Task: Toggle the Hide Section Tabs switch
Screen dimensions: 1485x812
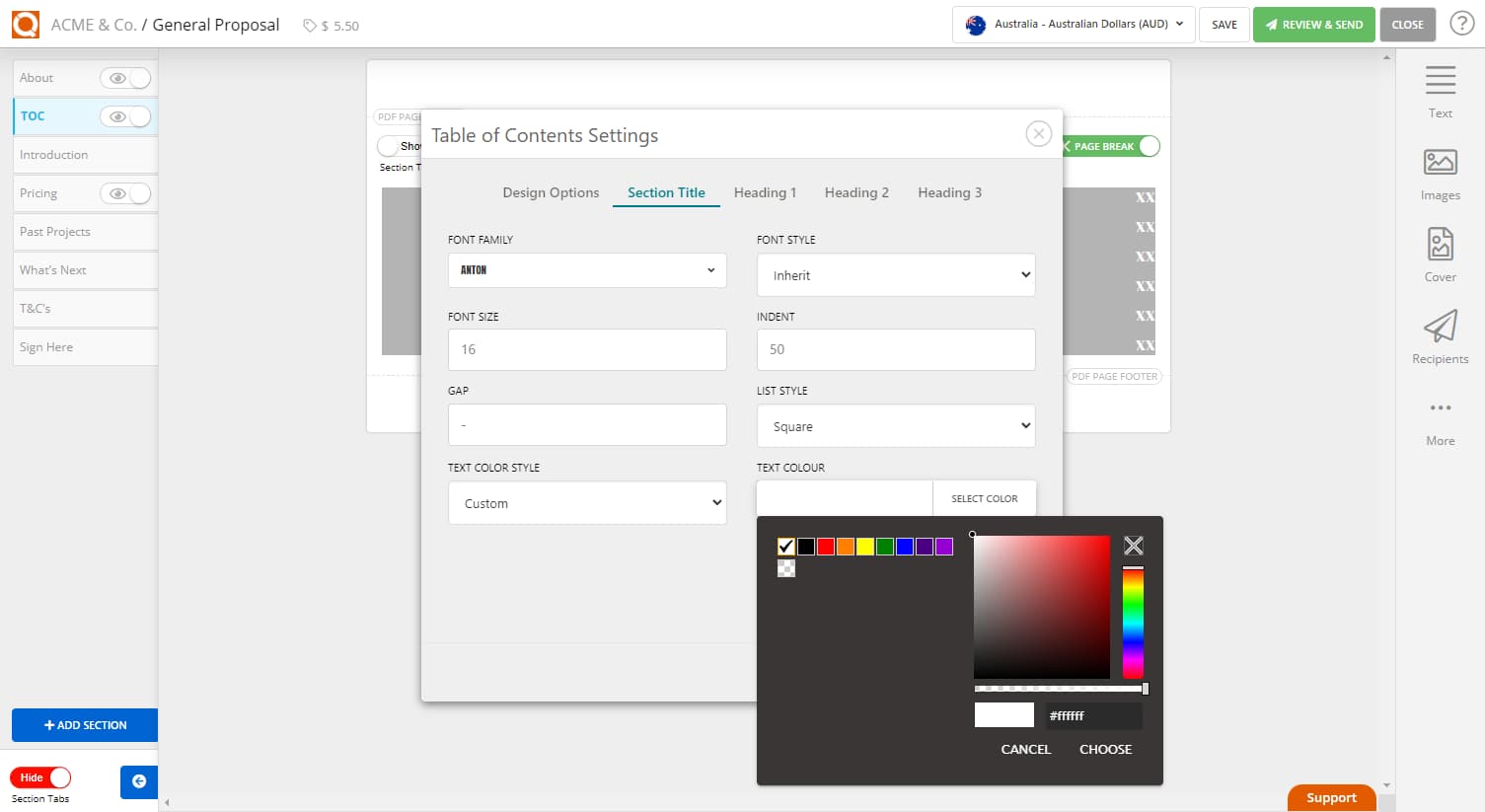Action: (41, 777)
